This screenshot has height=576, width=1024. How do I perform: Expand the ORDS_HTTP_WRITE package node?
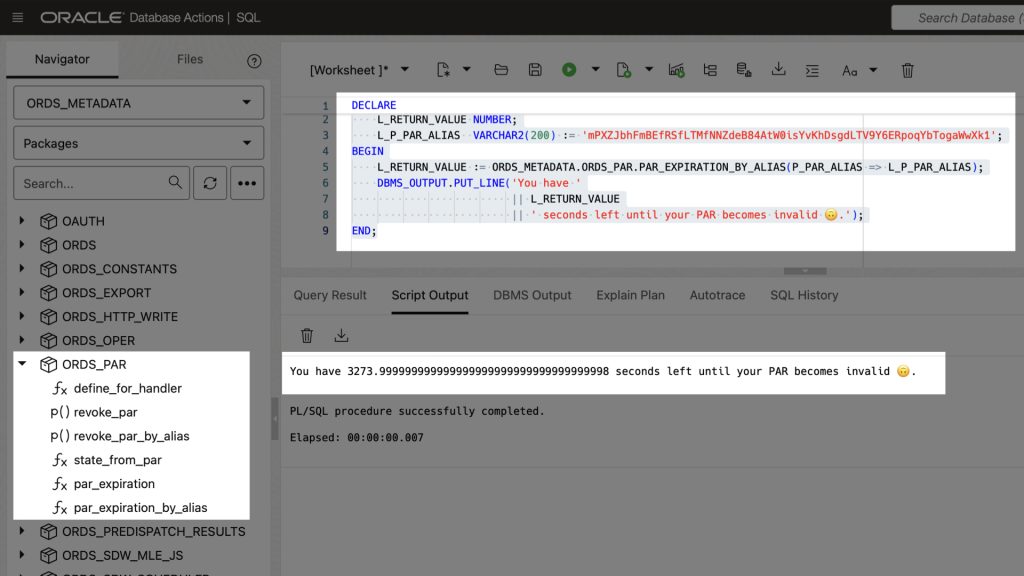[22, 316]
